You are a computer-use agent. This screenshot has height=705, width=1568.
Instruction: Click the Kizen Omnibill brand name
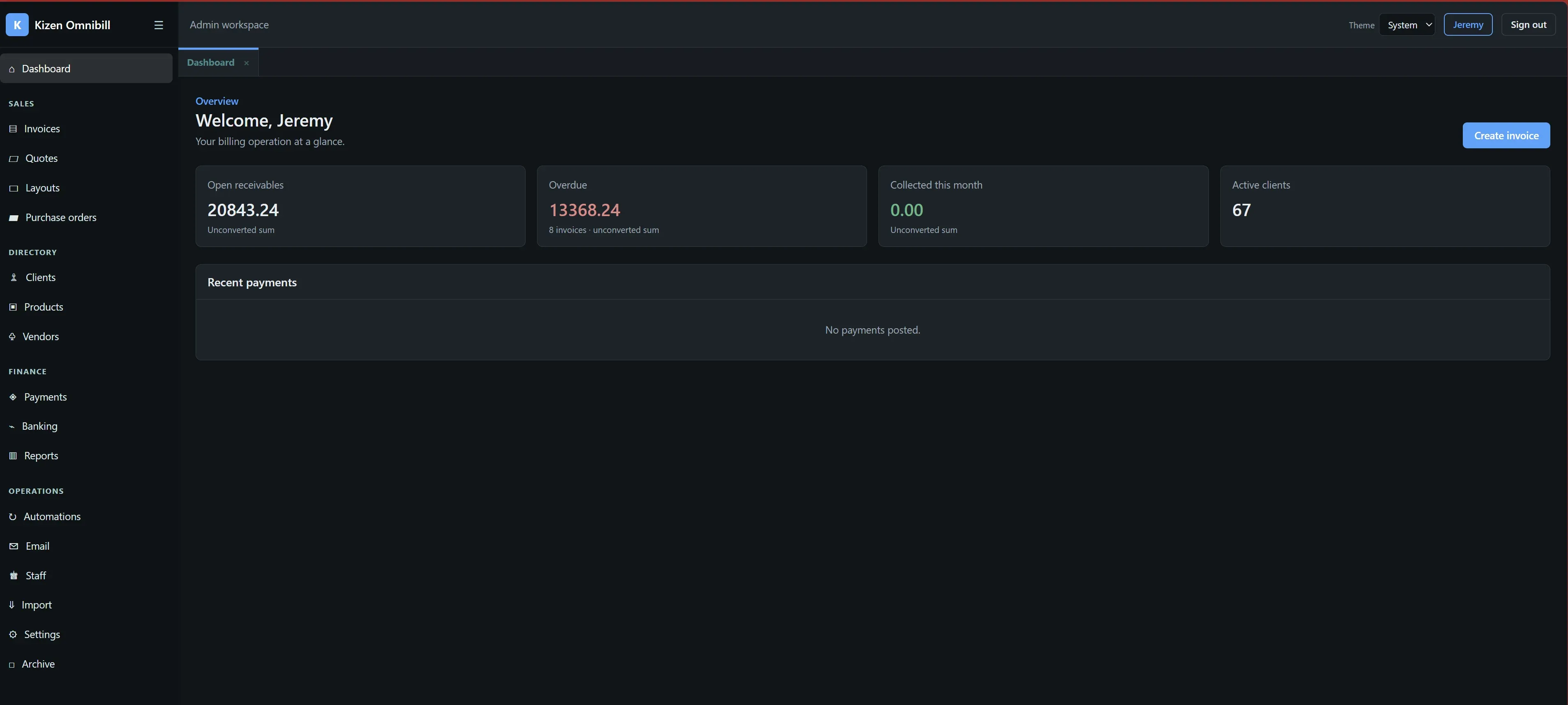click(x=72, y=25)
